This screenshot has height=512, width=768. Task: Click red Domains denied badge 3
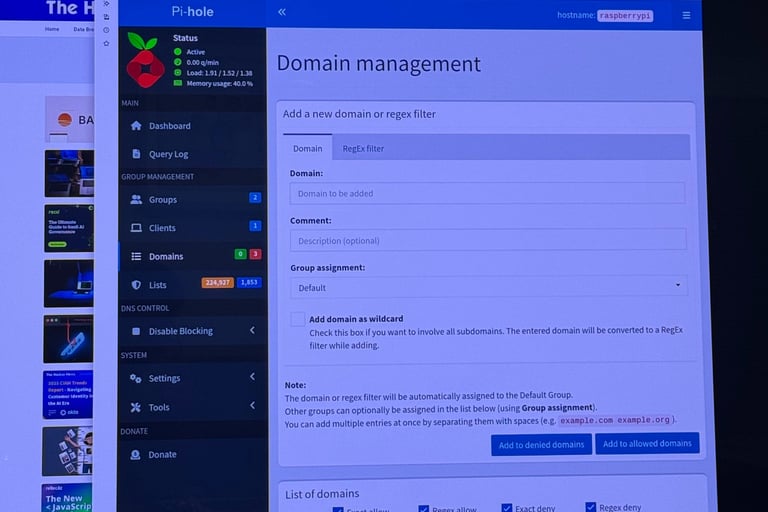click(x=255, y=254)
